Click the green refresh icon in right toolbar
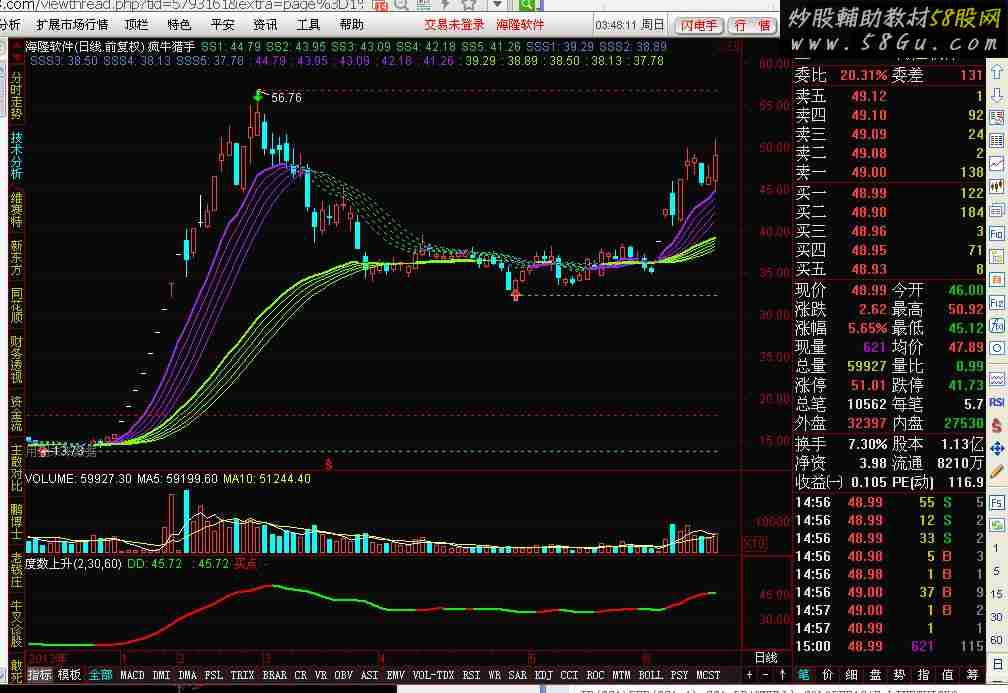The image size is (1008, 693). click(996, 526)
